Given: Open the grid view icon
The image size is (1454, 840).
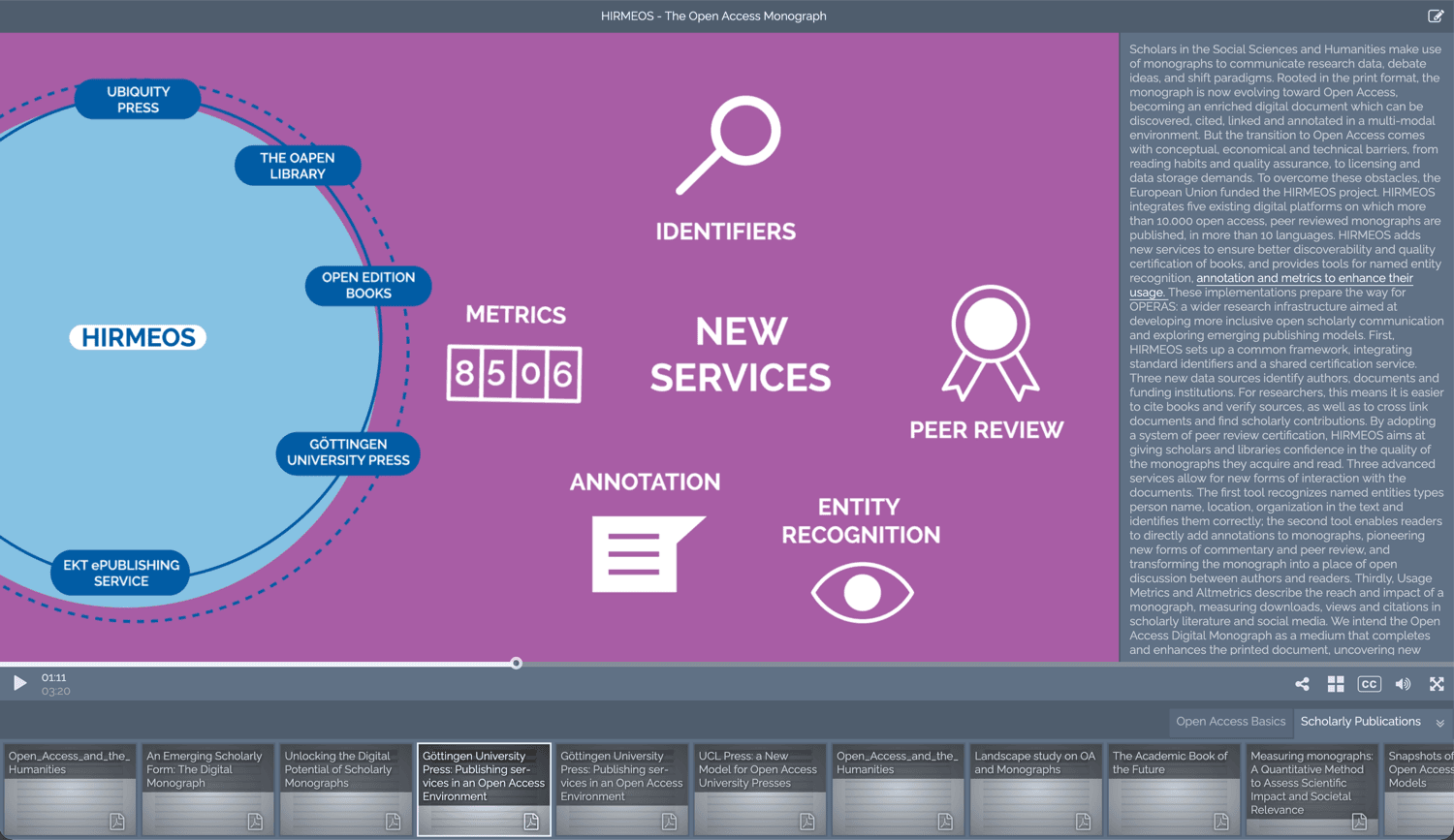Looking at the screenshot, I should [x=1336, y=684].
